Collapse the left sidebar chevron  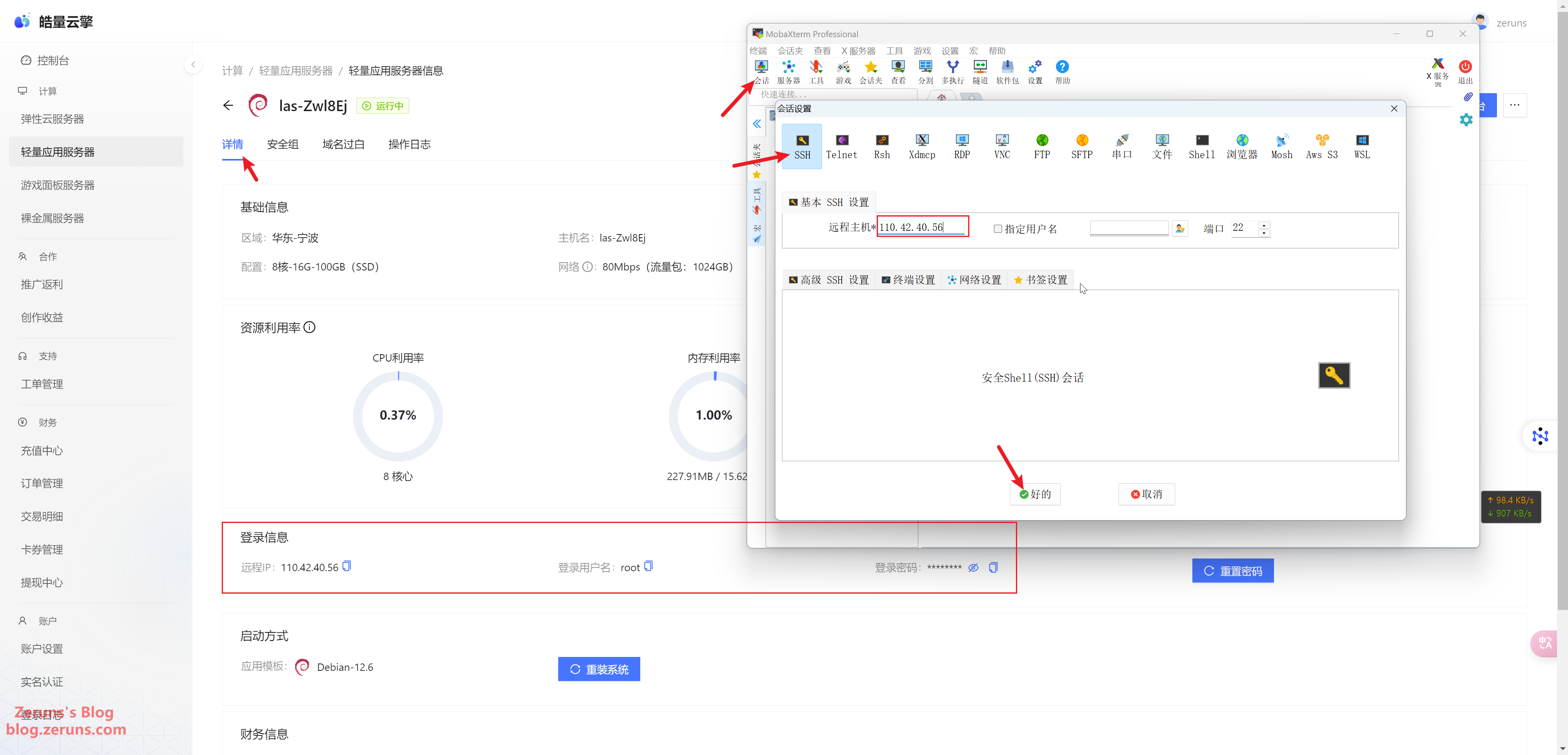click(193, 64)
